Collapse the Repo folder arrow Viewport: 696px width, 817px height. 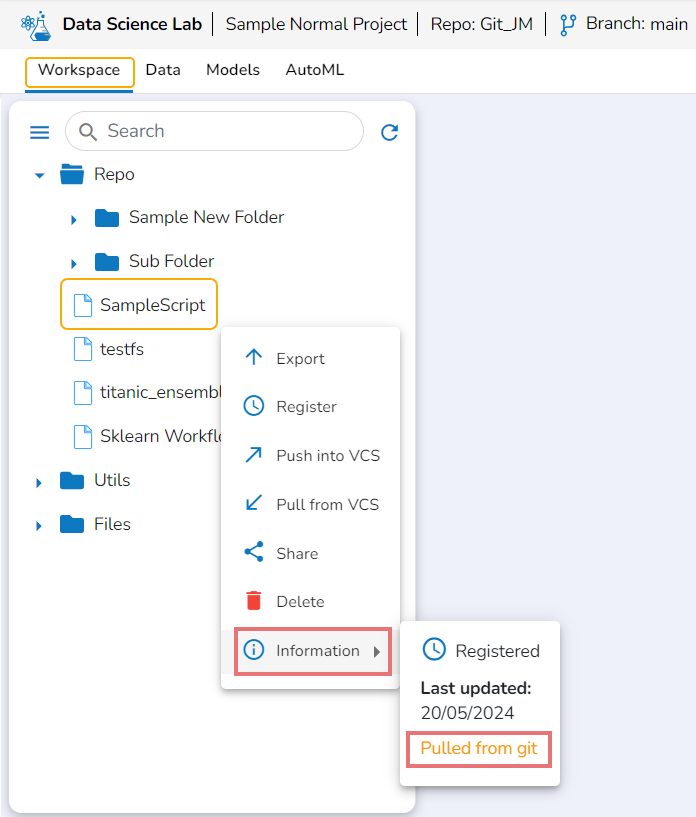click(40, 175)
